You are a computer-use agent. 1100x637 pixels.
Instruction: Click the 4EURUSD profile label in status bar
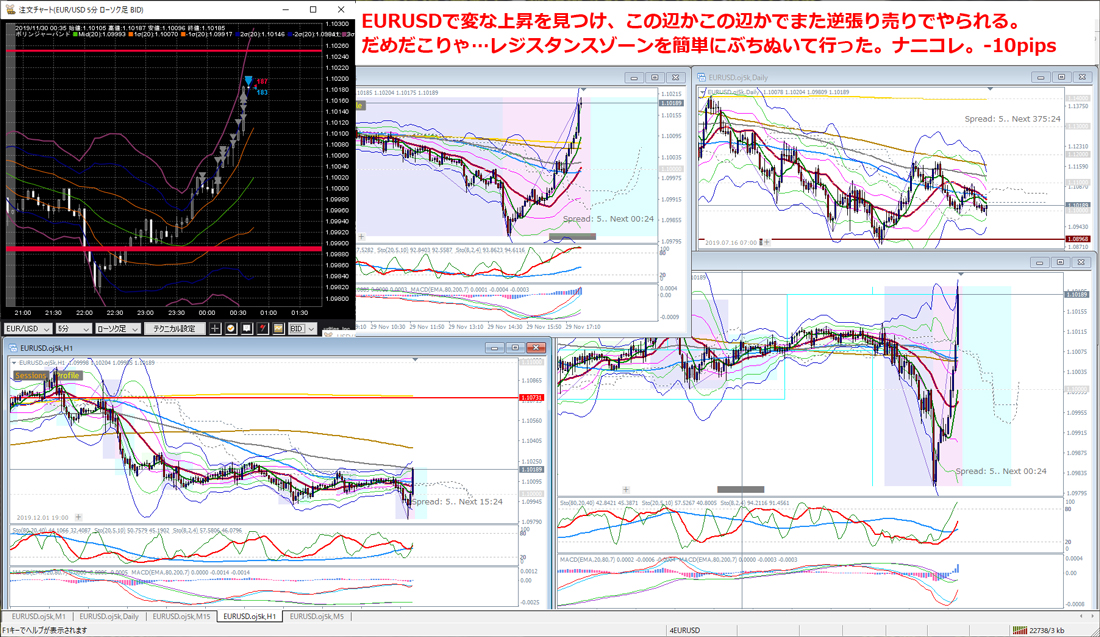pyautogui.click(x=685, y=630)
